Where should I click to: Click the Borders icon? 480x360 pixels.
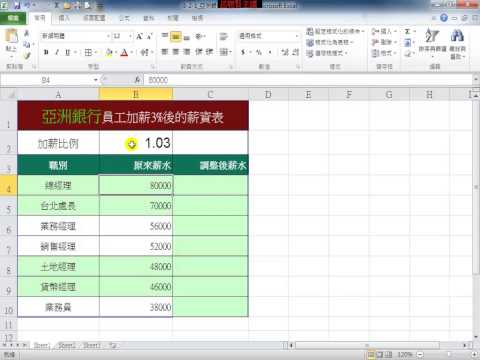88,52
